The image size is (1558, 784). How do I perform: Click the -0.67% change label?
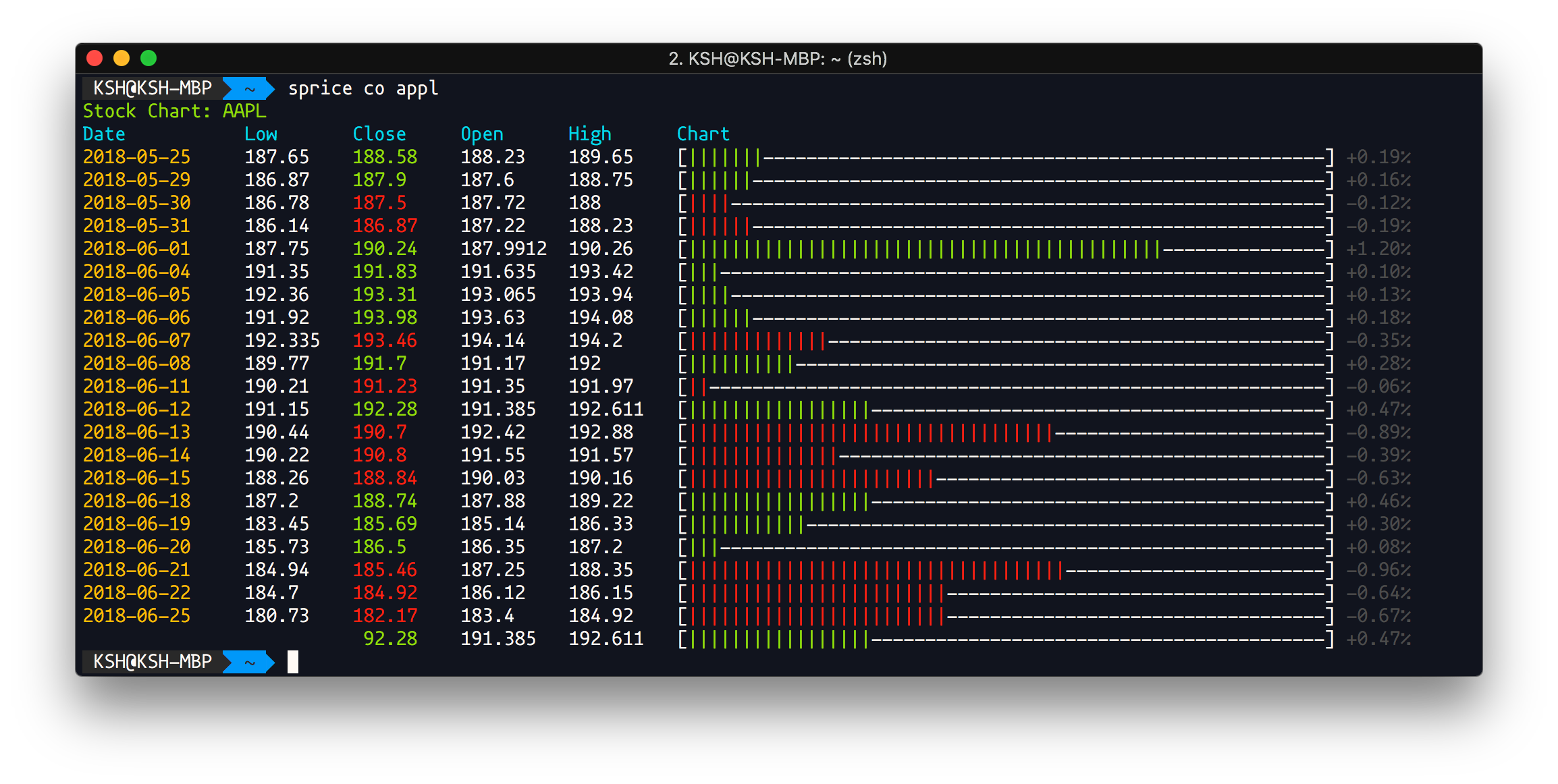[x=1378, y=616]
